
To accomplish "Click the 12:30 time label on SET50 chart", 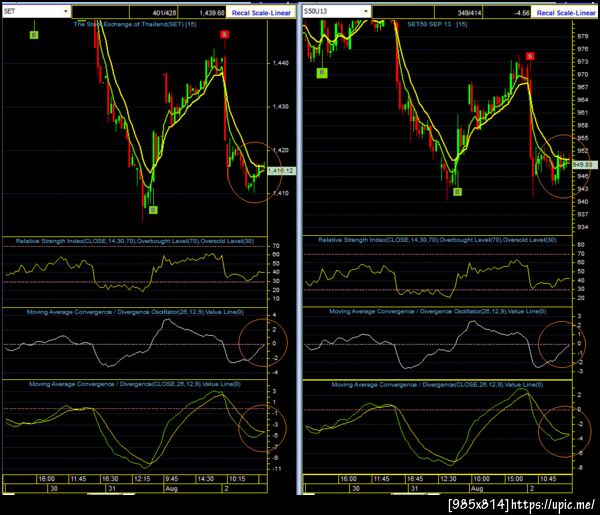I will coord(448,479).
